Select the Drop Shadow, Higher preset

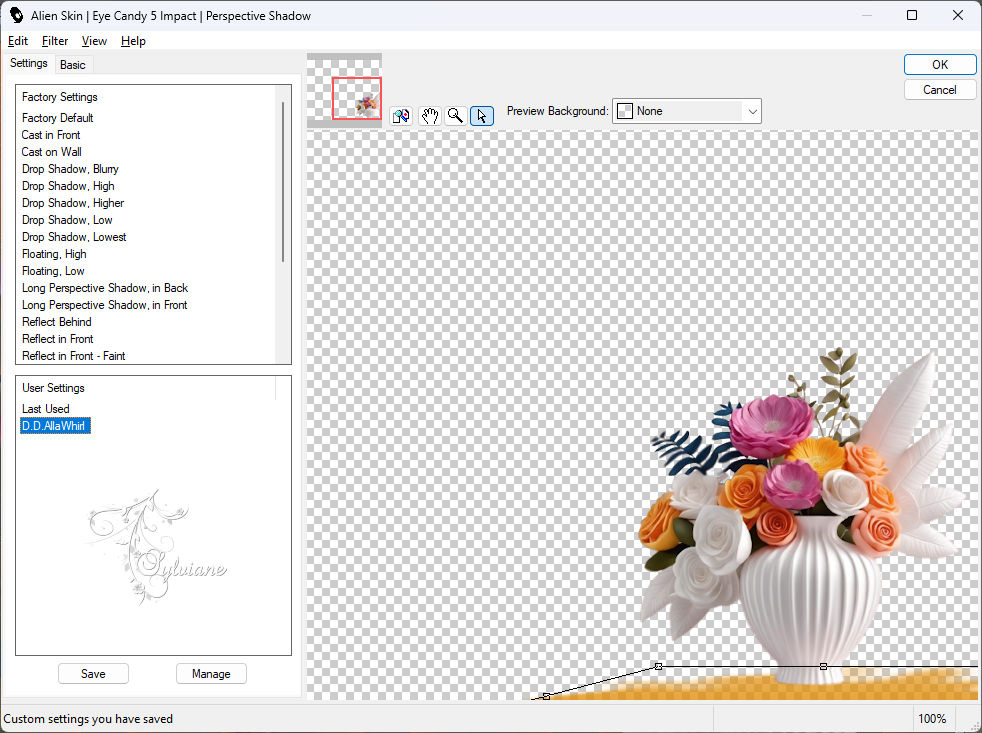(x=73, y=202)
